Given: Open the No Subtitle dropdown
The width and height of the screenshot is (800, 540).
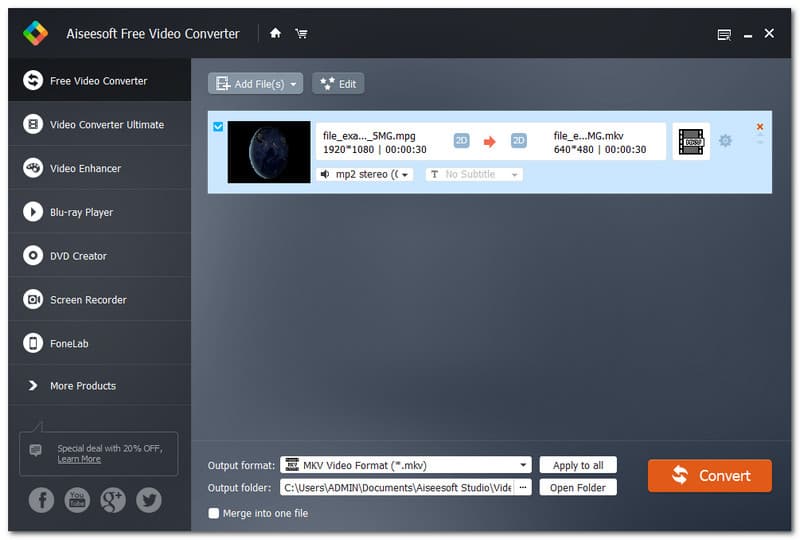Looking at the screenshot, I should pyautogui.click(x=474, y=174).
